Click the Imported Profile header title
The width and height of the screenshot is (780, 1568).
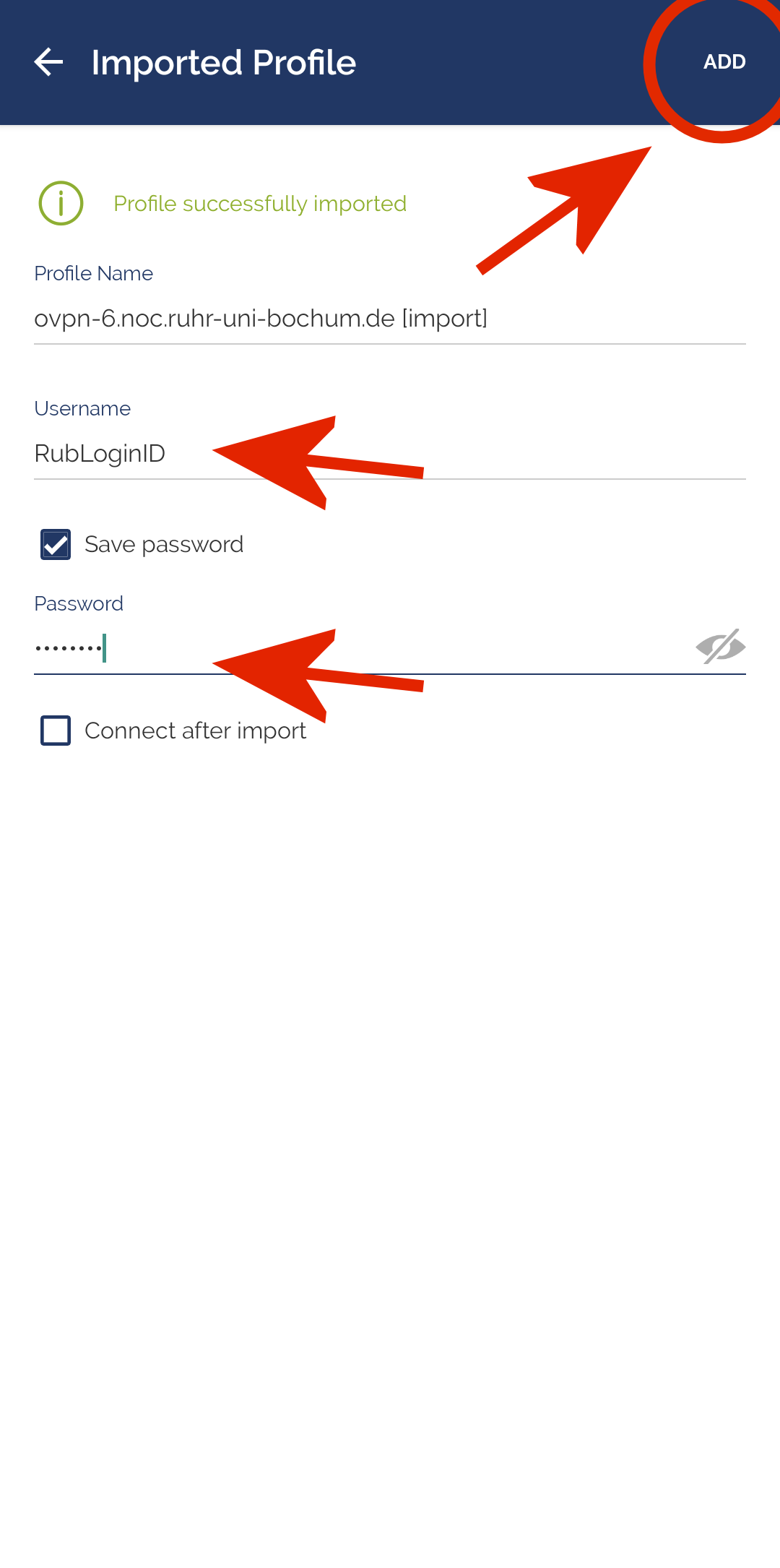(x=224, y=63)
